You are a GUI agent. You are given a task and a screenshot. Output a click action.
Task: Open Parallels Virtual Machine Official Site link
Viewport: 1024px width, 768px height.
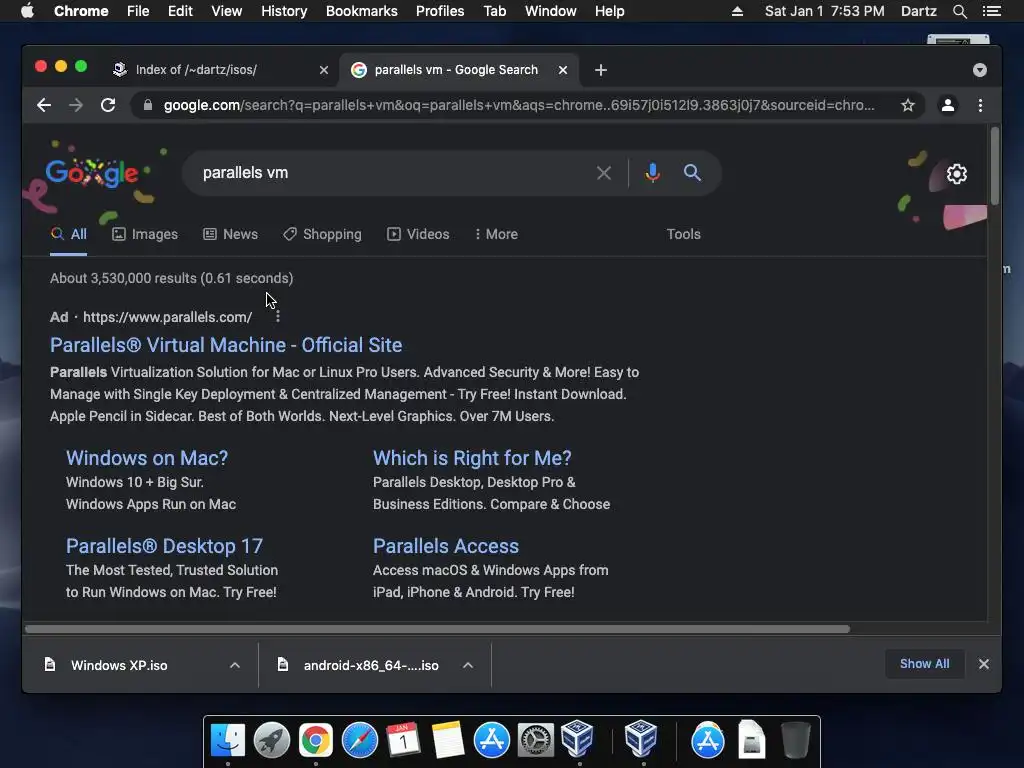[x=226, y=345]
